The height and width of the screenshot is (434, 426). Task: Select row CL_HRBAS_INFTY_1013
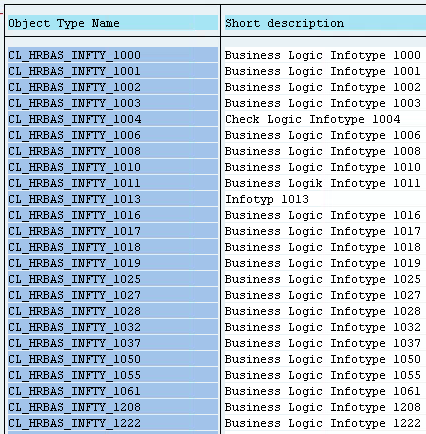click(113, 199)
